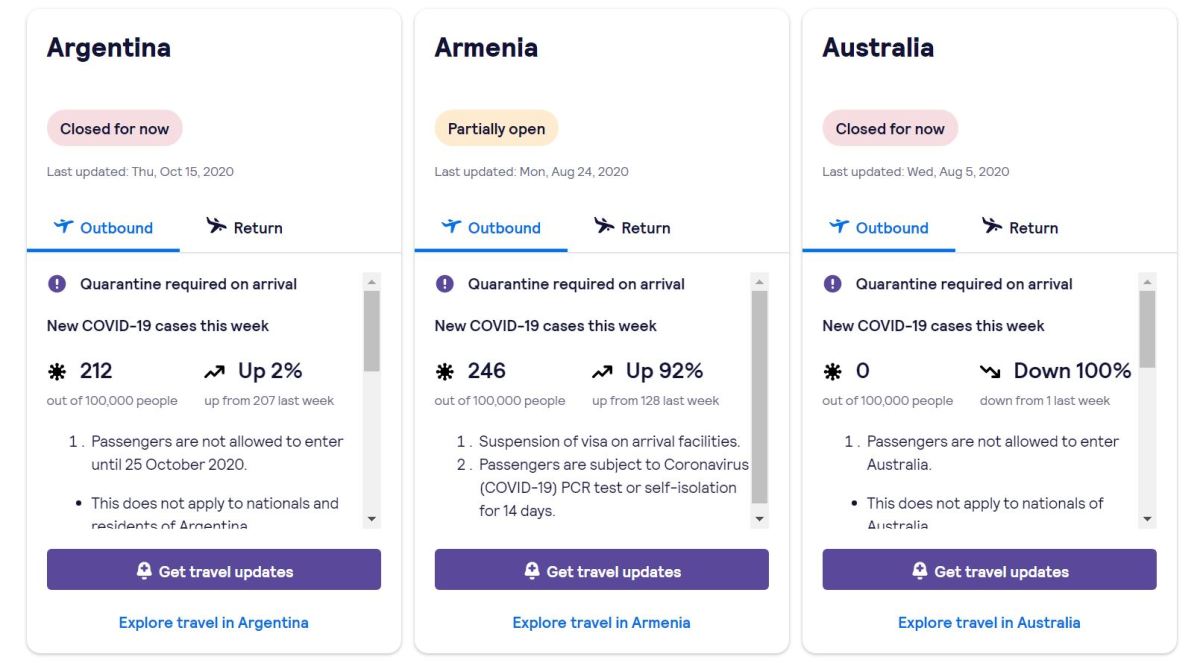
Task: Select the Outbound tab for Australia
Action: point(879,227)
